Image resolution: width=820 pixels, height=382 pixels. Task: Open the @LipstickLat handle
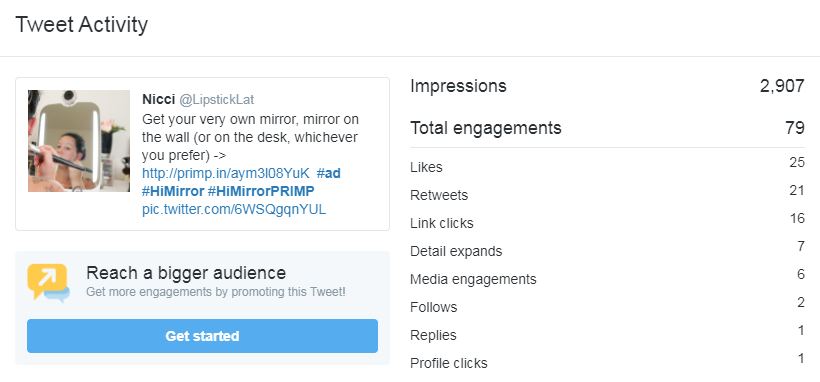(x=217, y=99)
